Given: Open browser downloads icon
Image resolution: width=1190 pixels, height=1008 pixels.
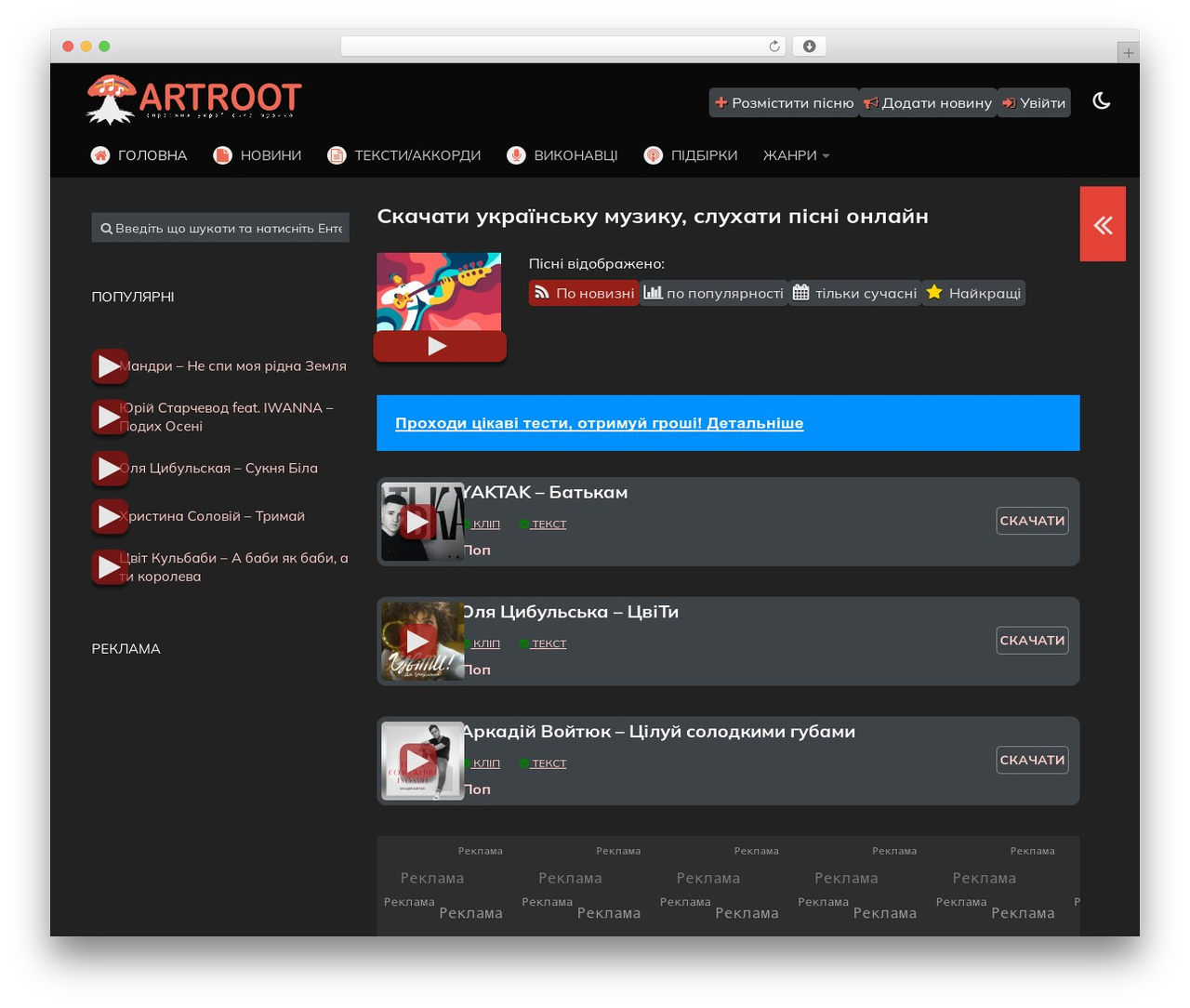Looking at the screenshot, I should tap(810, 46).
